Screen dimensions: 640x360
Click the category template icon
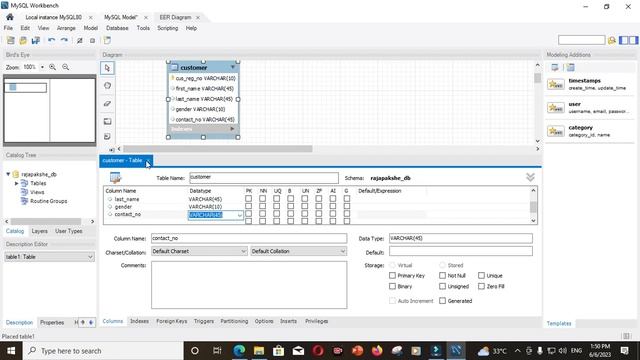[x=556, y=131]
